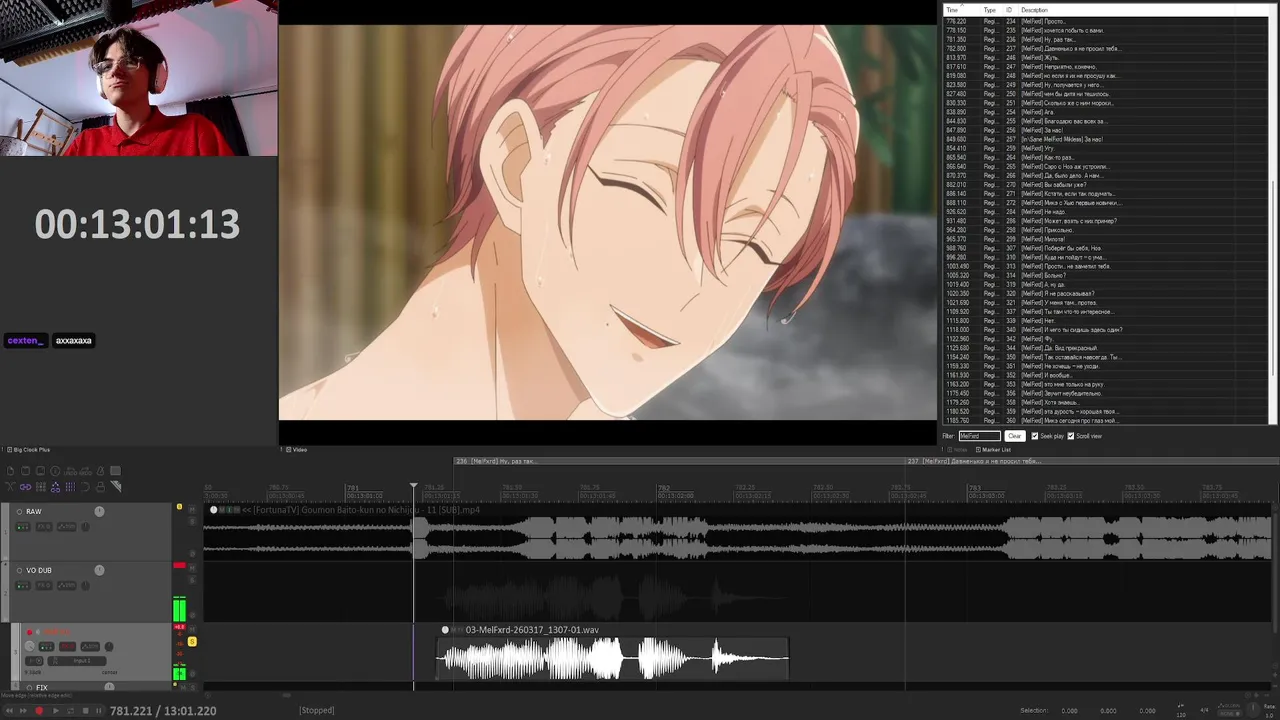Screen dimensions: 1280x720
Task: Sort marker list by Type column
Action: tap(989, 10)
